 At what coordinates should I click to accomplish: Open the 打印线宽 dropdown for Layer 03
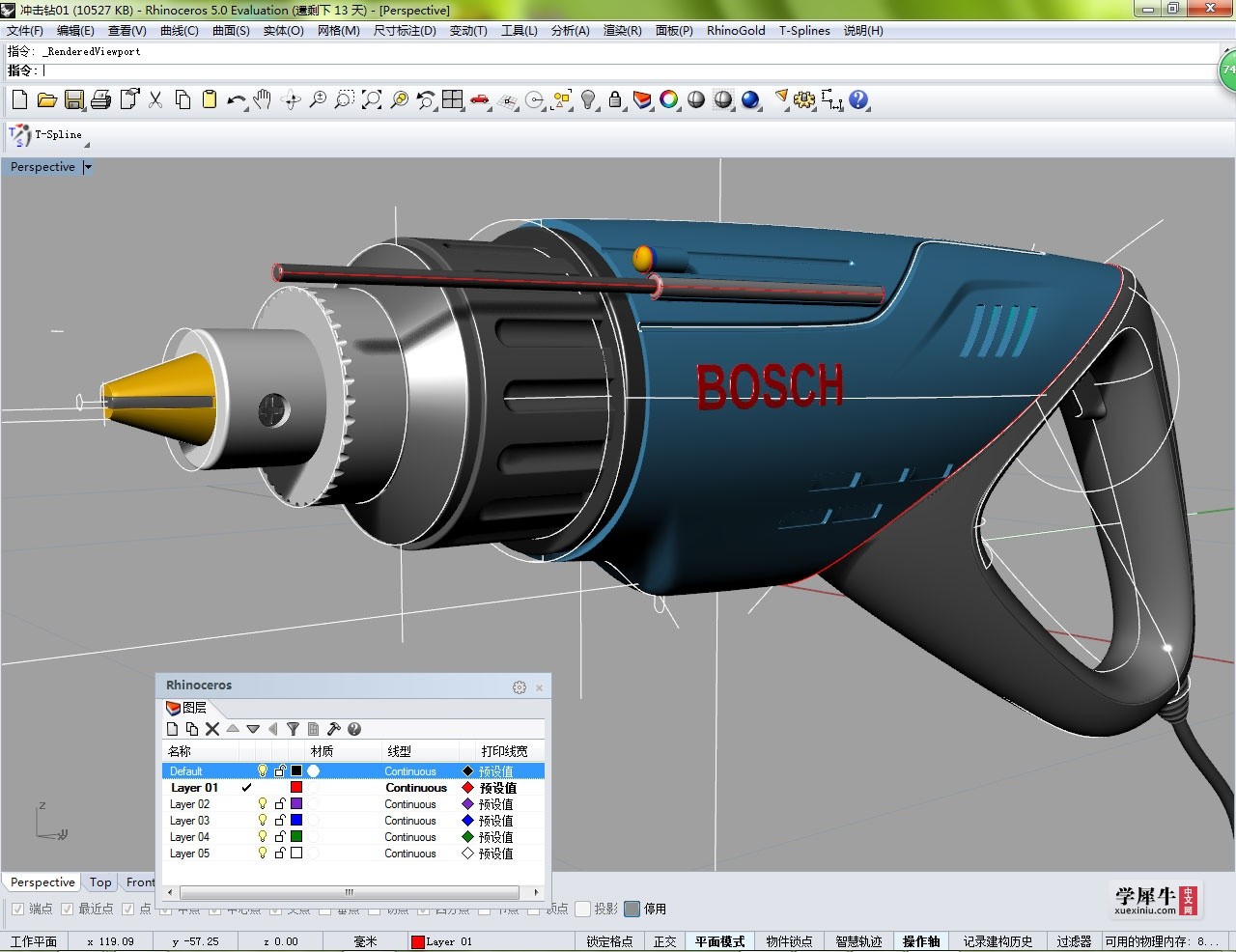(x=495, y=820)
